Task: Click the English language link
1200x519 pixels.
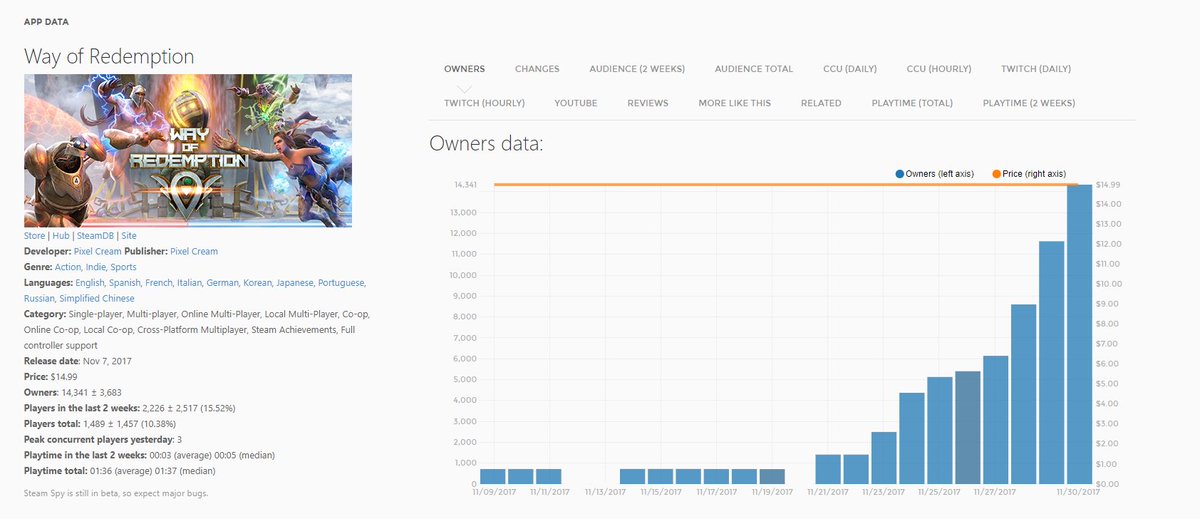Action: pyautogui.click(x=89, y=283)
